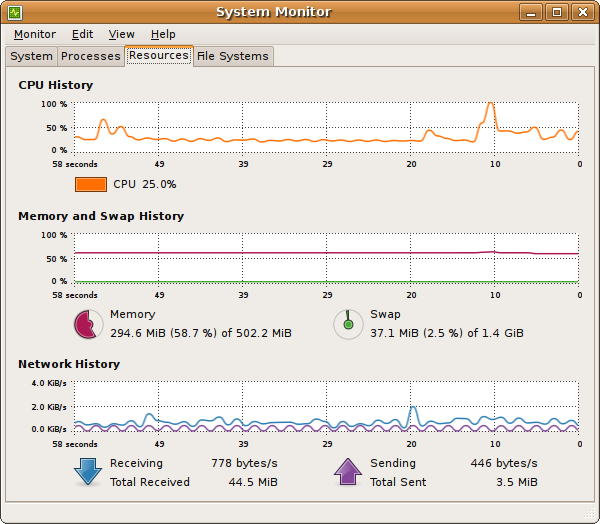Screen dimensions: 600x524
Task: Click the Memory and Swap History heading
Action: 101,216
